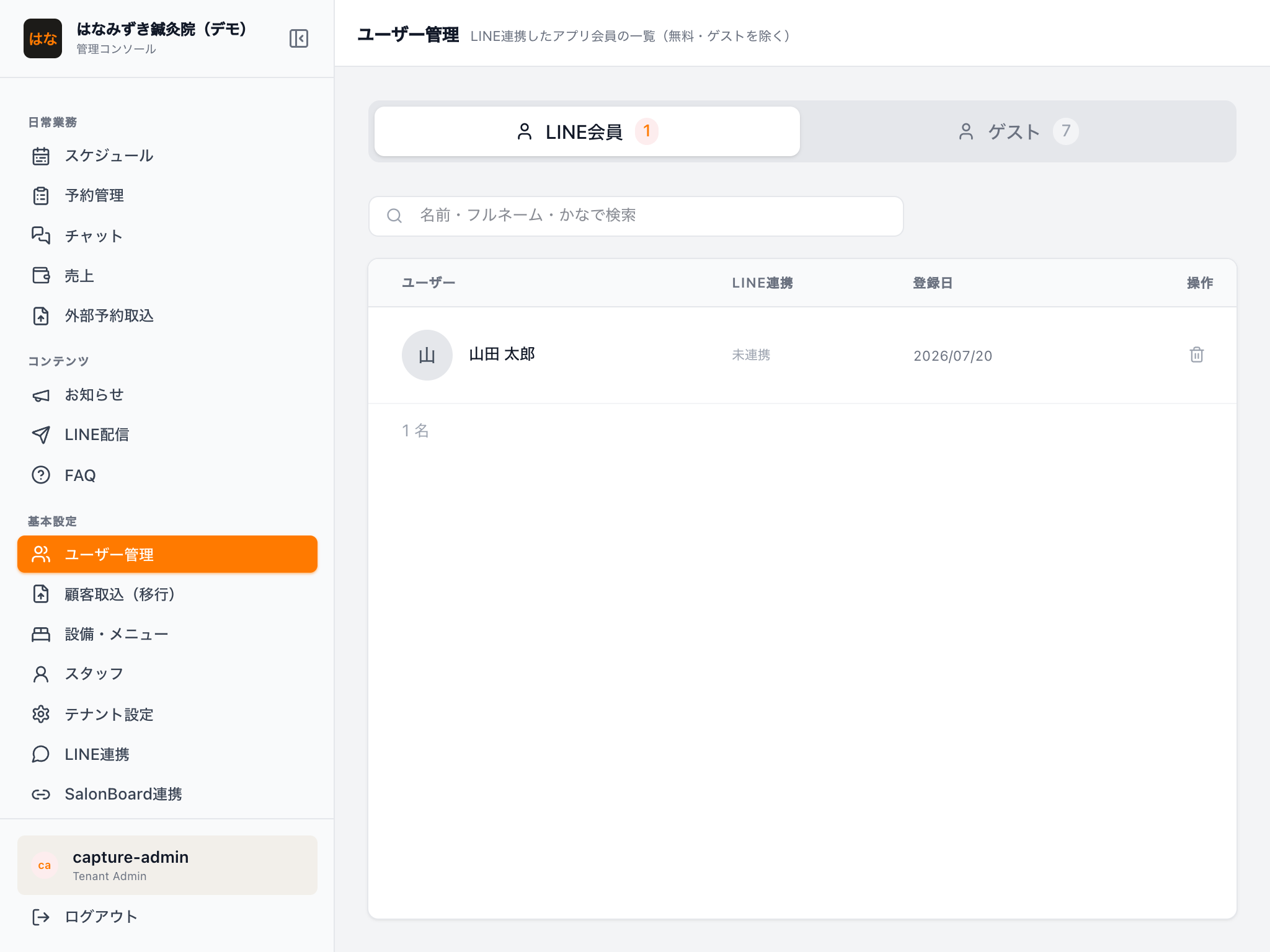This screenshot has width=1270, height=952.
Task: Open チャット speech bubble icon
Action: [41, 236]
